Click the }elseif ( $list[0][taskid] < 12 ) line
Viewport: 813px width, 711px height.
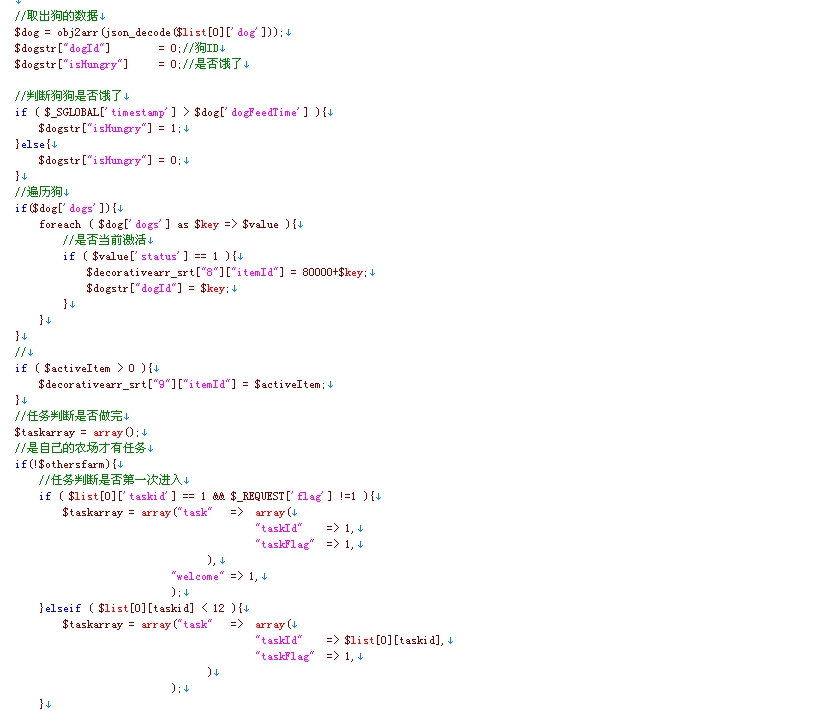pos(144,608)
